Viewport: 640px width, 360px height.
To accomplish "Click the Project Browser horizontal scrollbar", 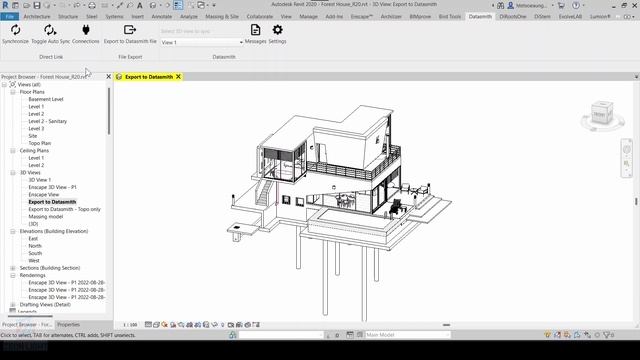I will [31, 316].
